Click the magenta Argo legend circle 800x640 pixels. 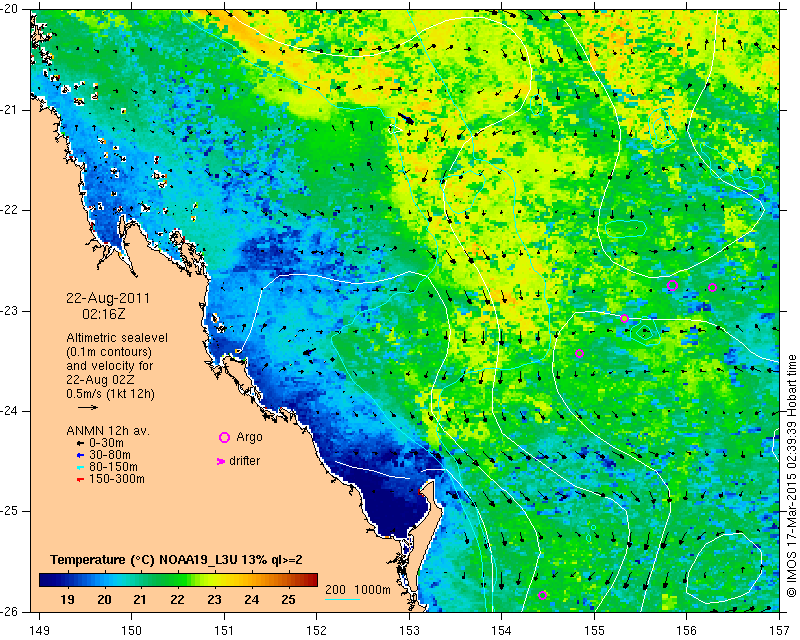[x=224, y=437]
